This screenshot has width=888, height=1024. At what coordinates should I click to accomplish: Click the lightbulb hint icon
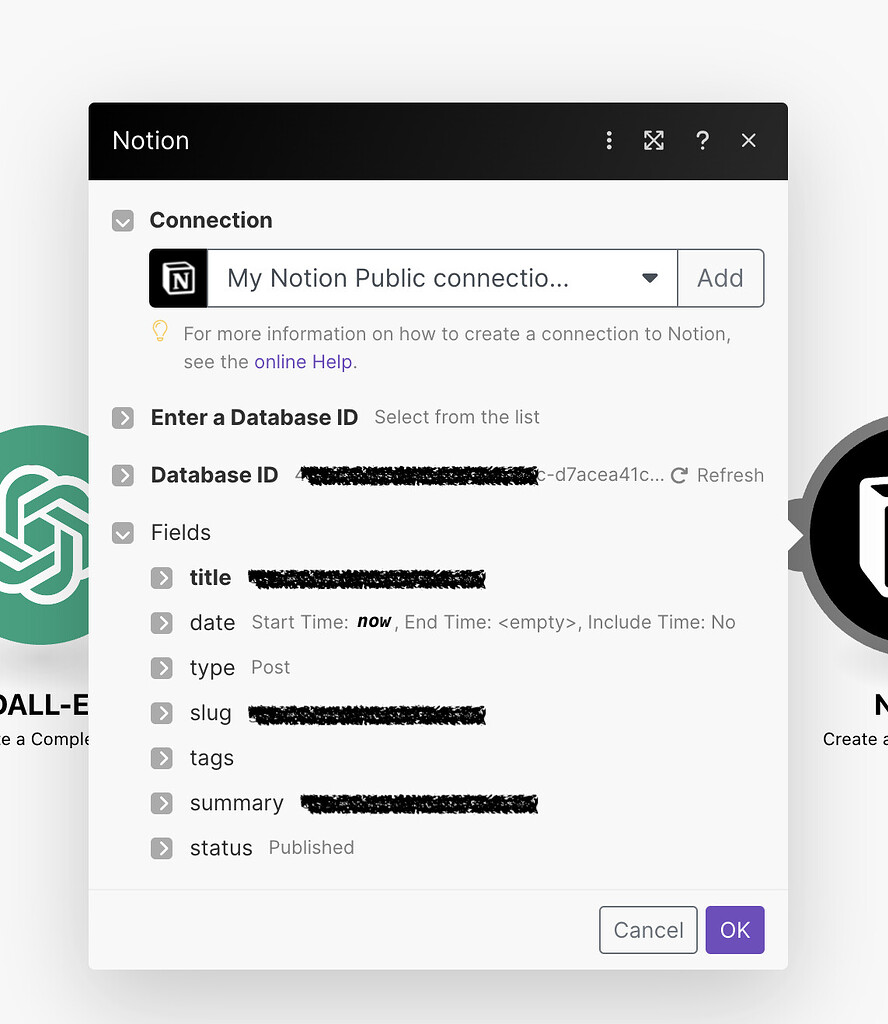click(160, 330)
